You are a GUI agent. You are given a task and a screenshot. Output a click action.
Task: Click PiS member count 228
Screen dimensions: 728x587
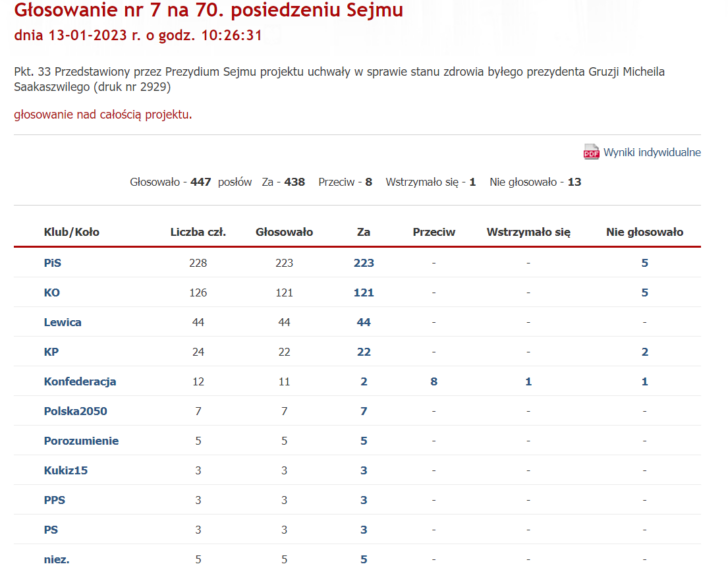tap(198, 263)
